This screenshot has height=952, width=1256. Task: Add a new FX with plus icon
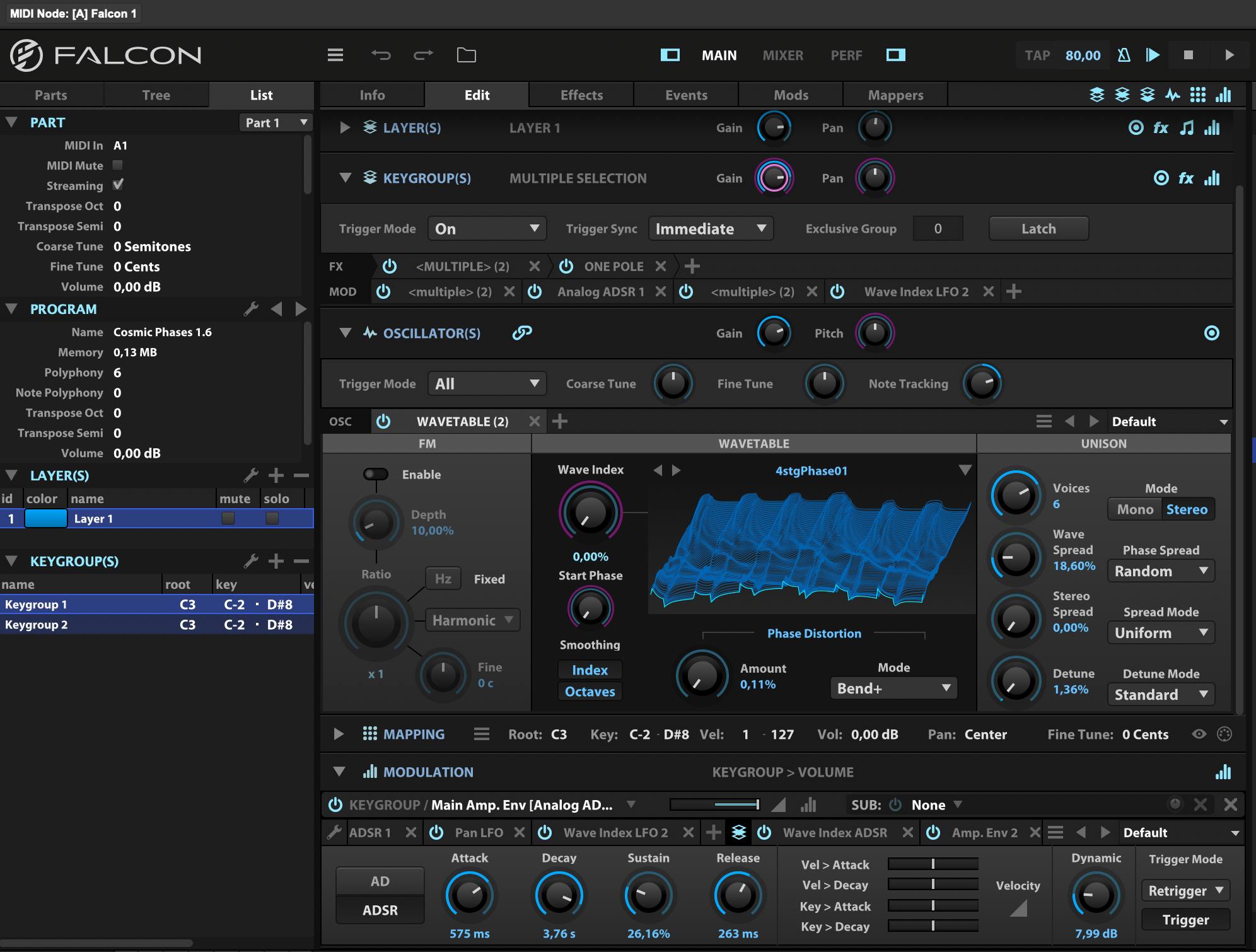click(x=692, y=266)
